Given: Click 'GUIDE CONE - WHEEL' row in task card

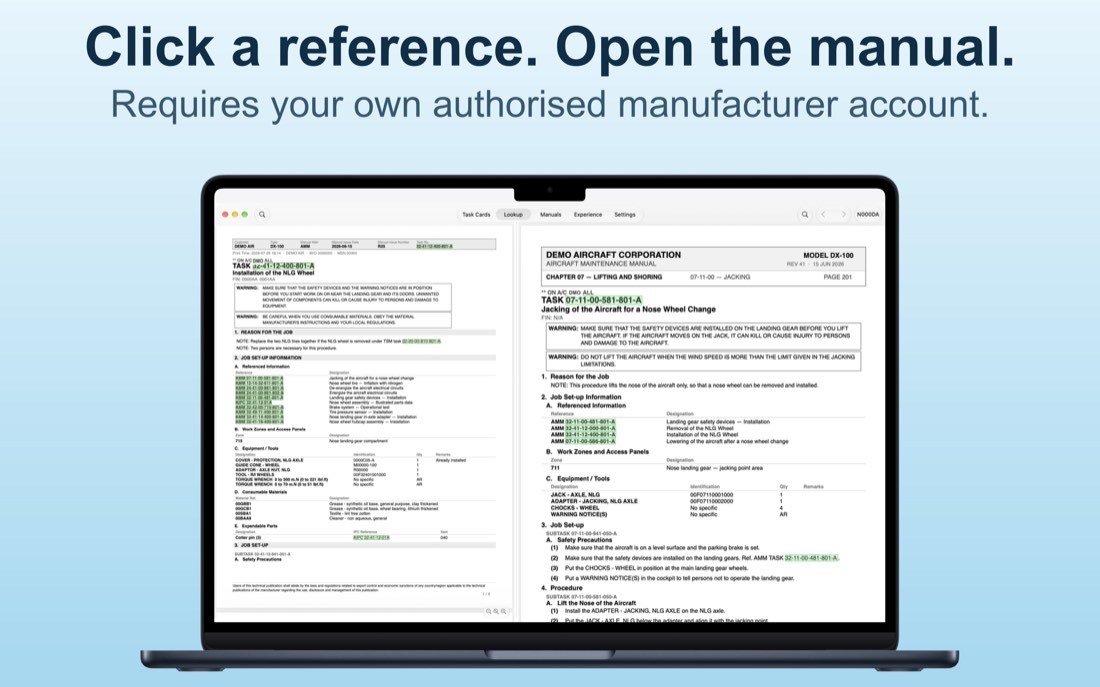Looking at the screenshot, I should point(257,465).
